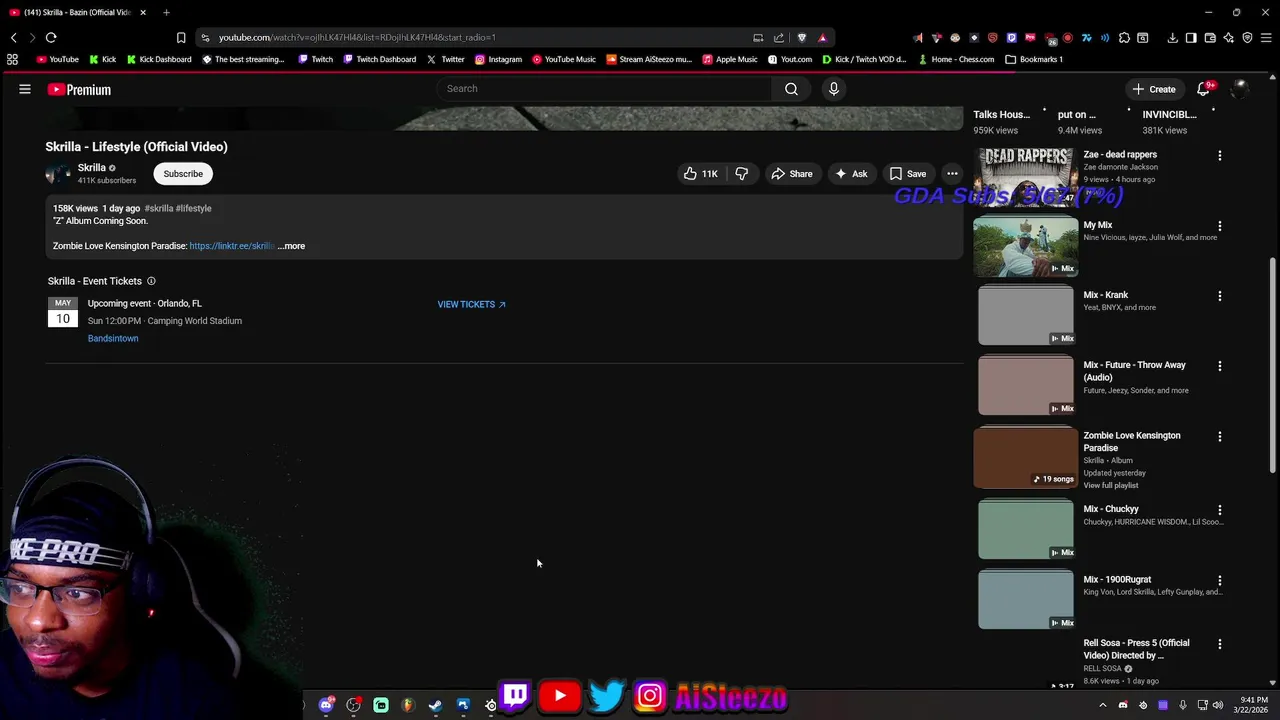The height and width of the screenshot is (720, 1280).
Task: Focus the YouTube search field
Action: (x=605, y=89)
